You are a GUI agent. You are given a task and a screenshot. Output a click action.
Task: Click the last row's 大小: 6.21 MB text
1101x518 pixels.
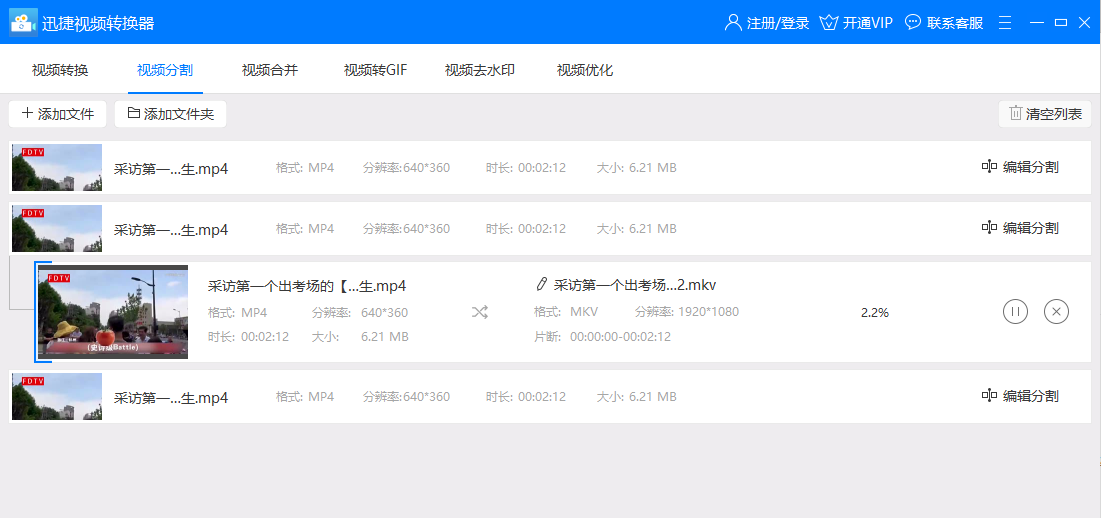click(x=637, y=397)
